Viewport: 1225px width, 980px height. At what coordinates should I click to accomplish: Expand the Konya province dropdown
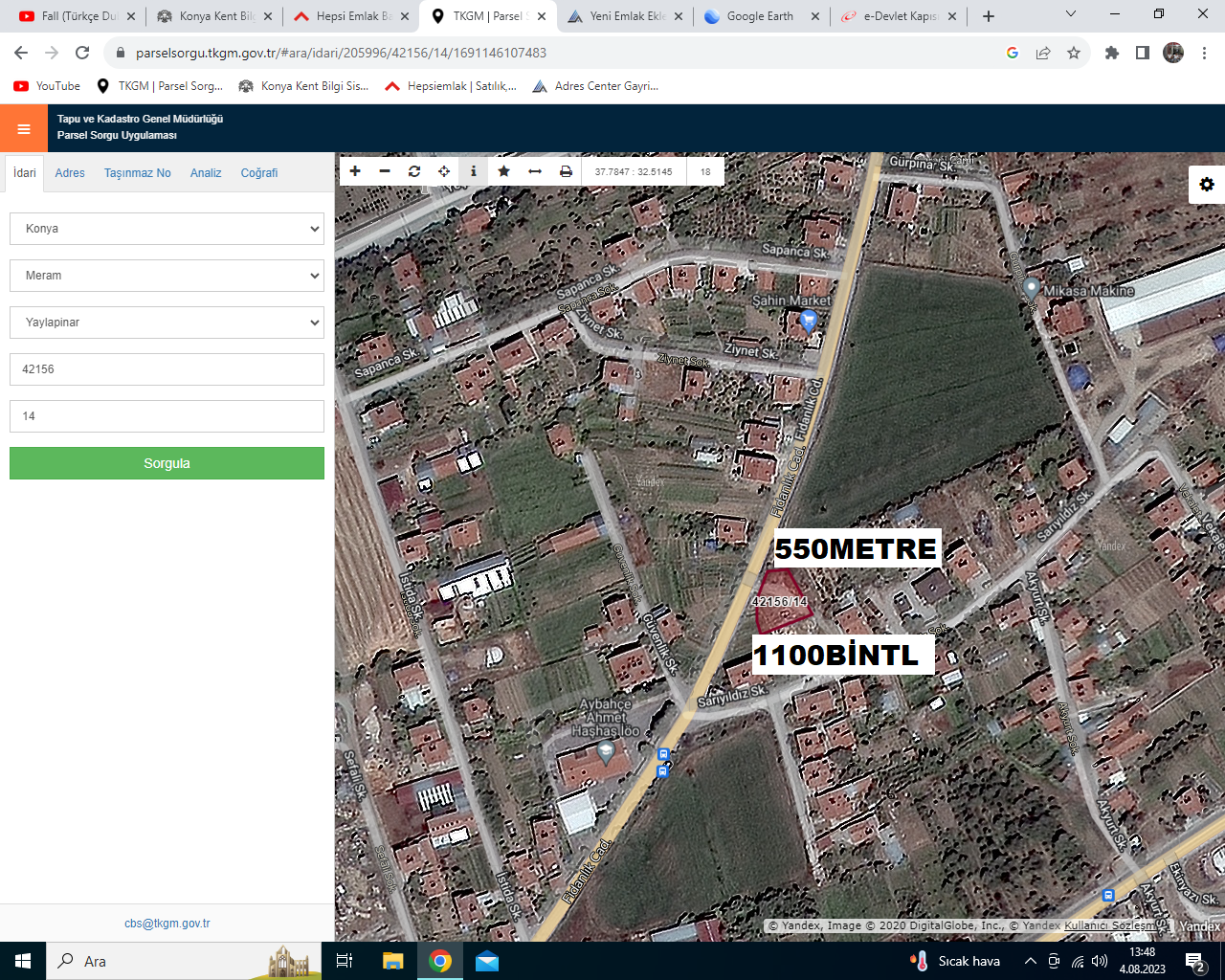pos(167,229)
